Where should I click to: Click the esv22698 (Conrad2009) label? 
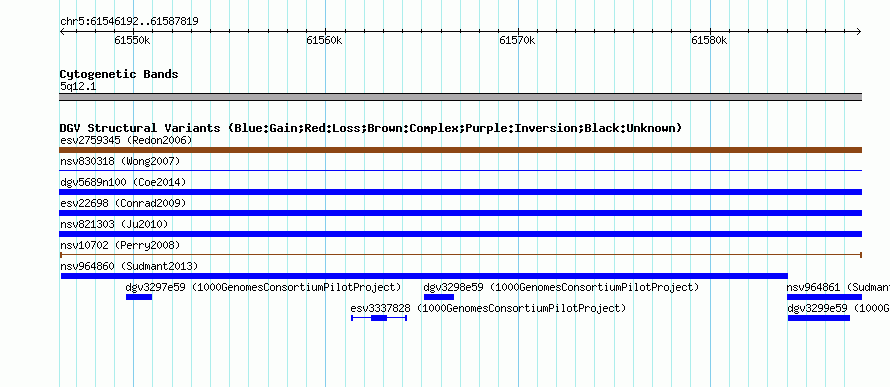pos(123,203)
